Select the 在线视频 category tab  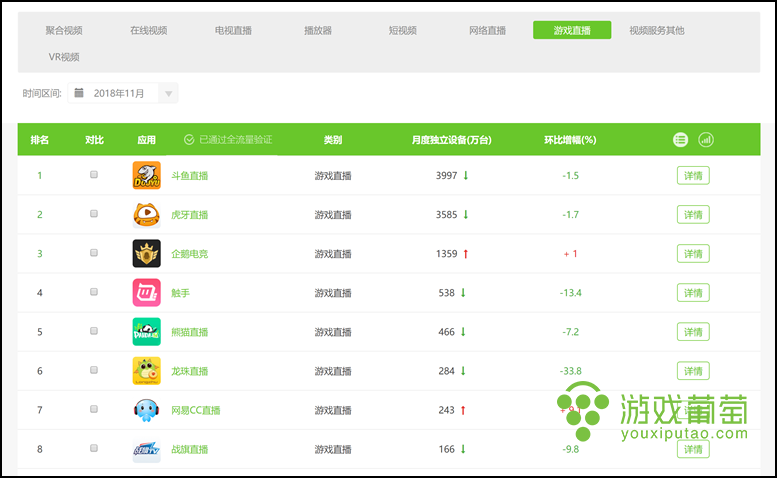[149, 30]
